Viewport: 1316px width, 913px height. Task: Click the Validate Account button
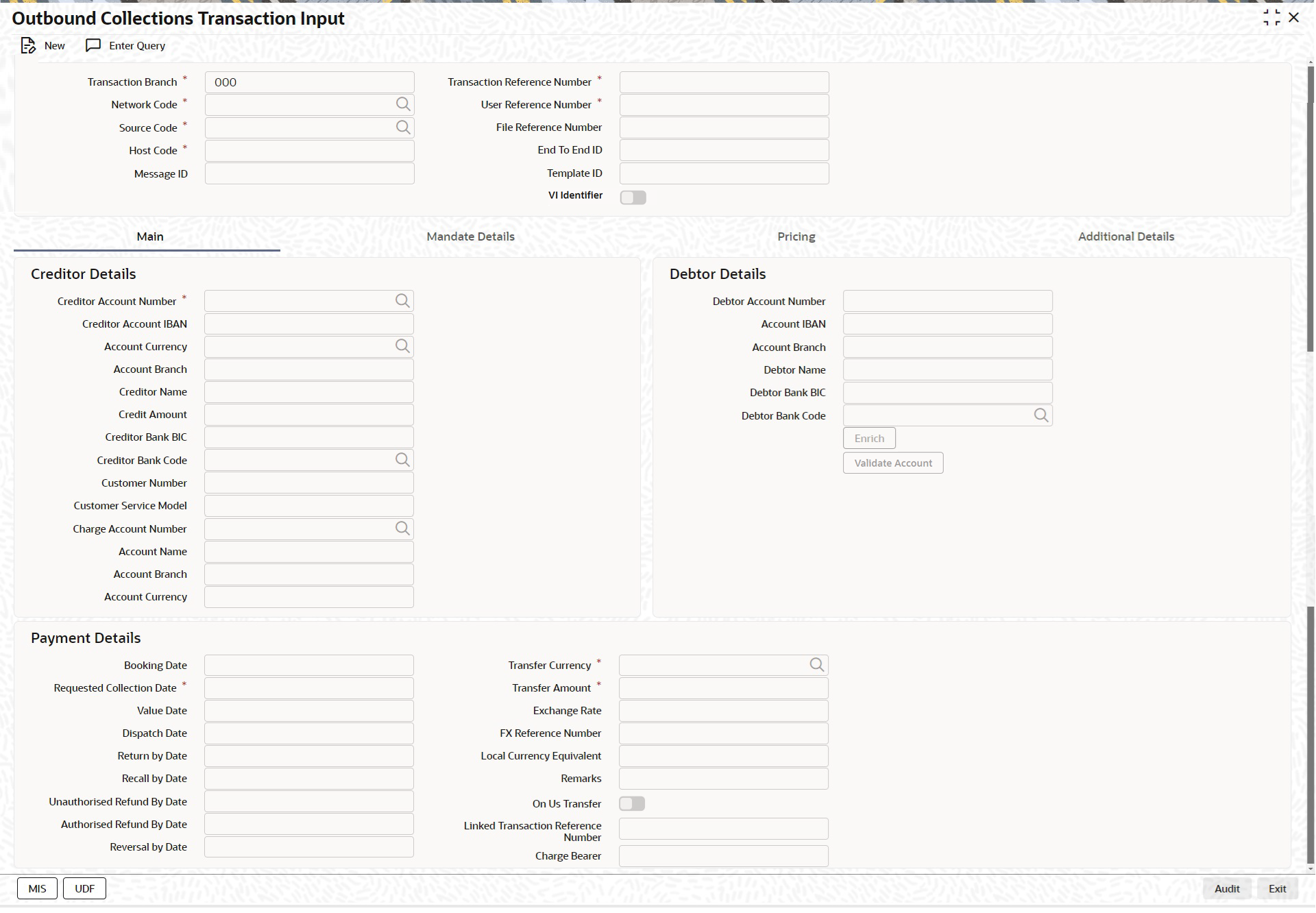(x=892, y=463)
